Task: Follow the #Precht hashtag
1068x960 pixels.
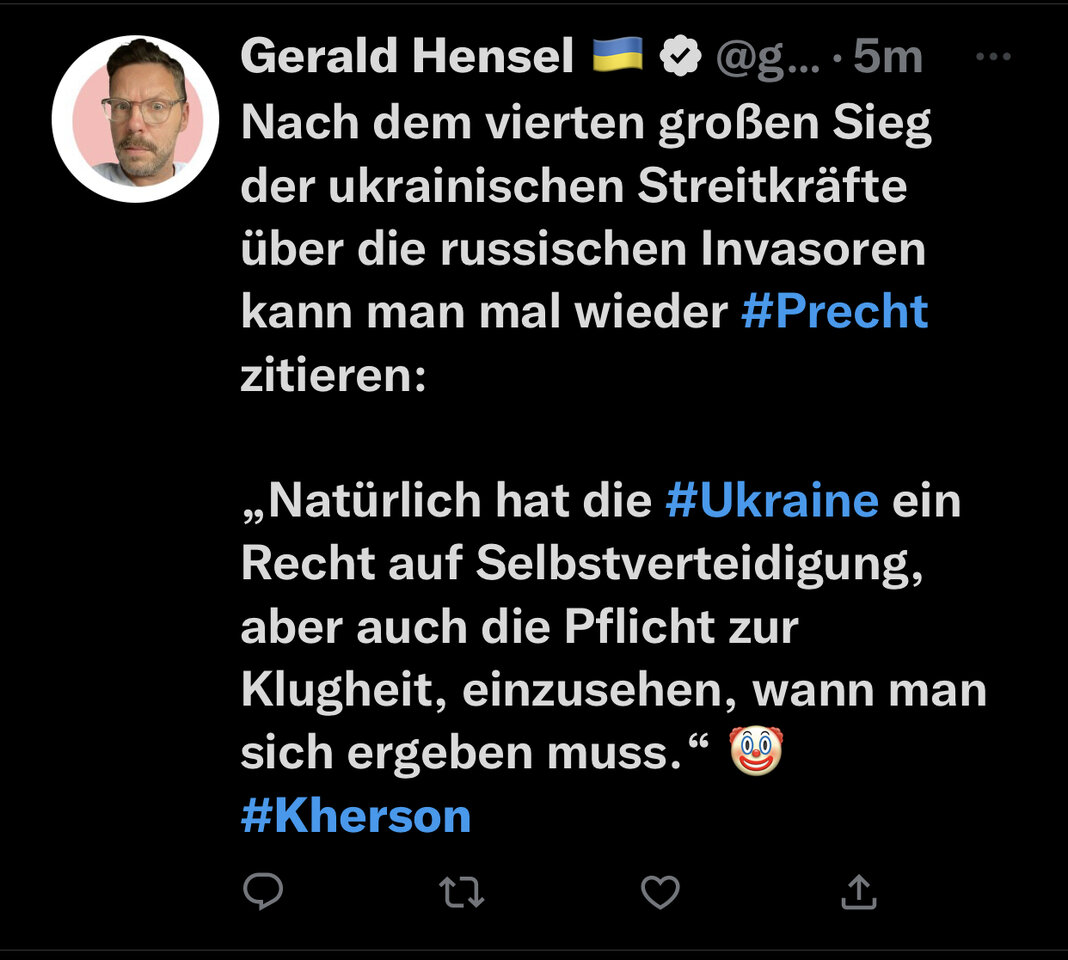Action: coord(834,312)
